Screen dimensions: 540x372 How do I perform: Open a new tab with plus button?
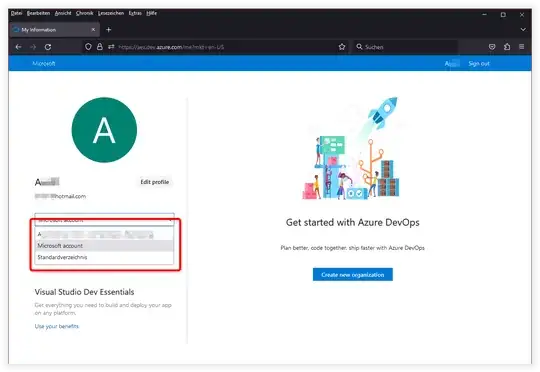coord(108,30)
